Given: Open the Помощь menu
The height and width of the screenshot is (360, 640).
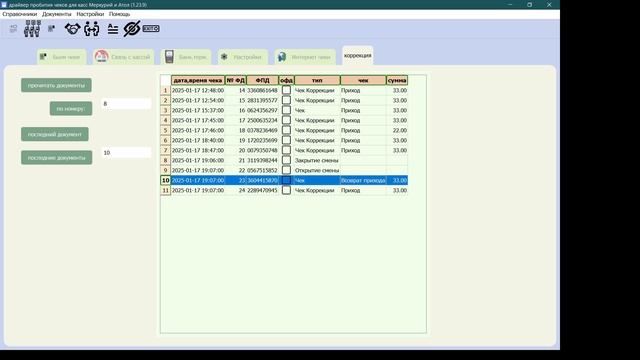Looking at the screenshot, I should pos(120,14).
